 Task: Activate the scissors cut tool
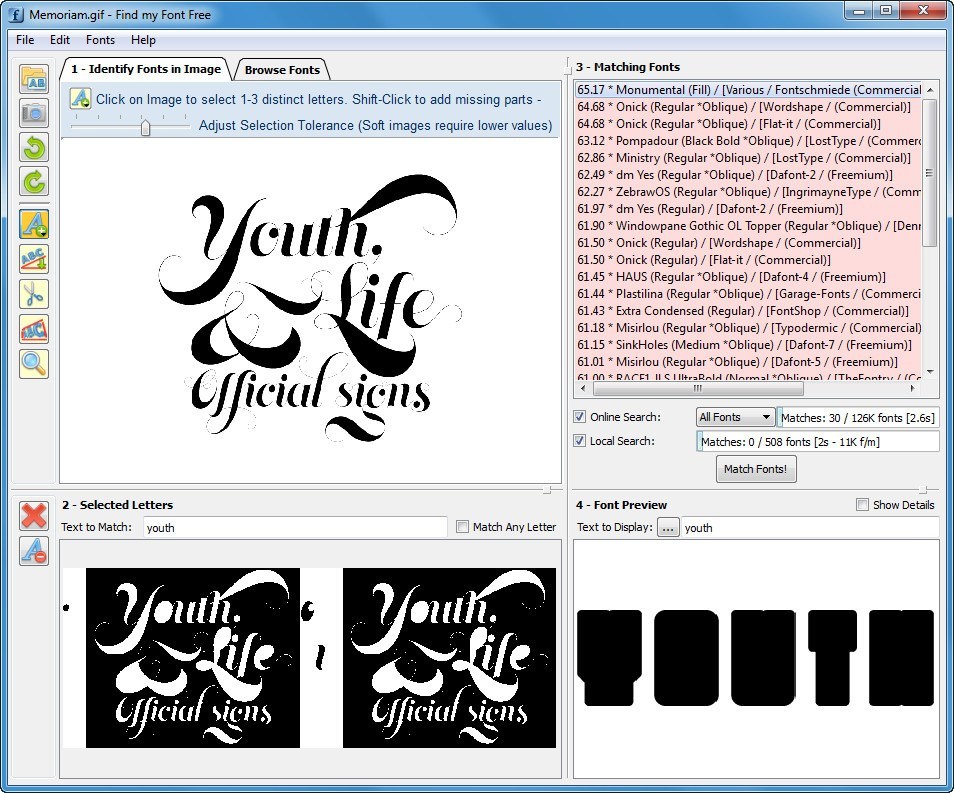point(34,295)
